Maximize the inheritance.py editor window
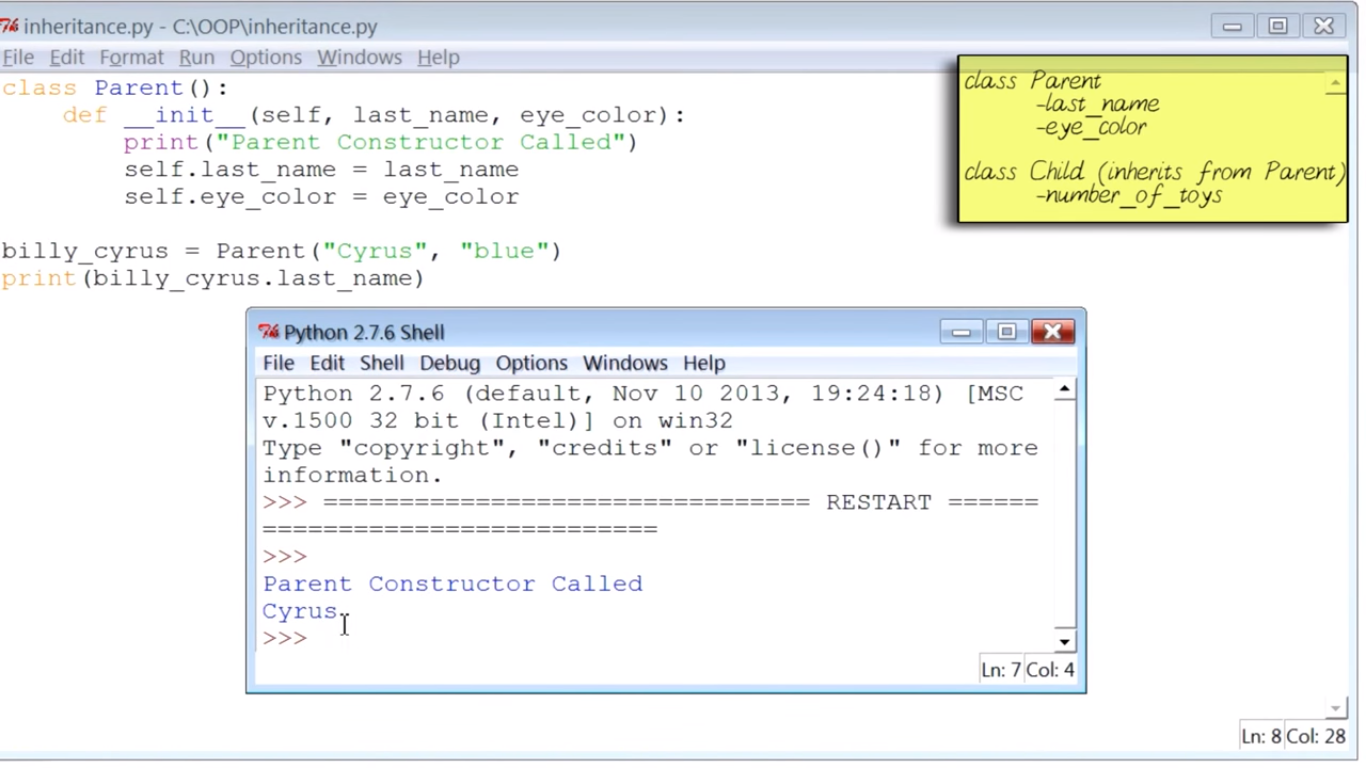 [x=1278, y=26]
